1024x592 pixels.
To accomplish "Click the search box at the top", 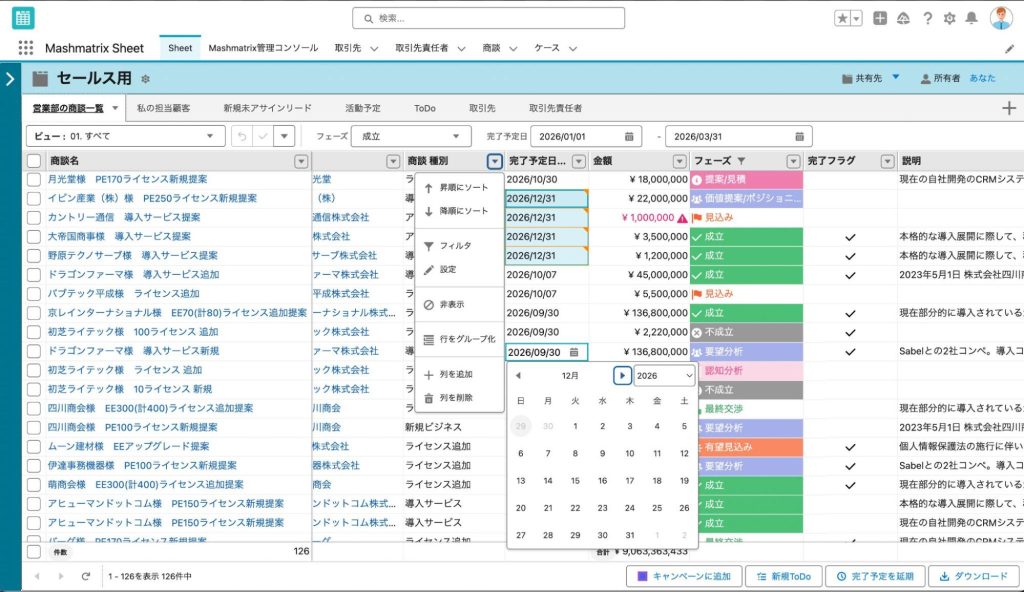I will (488, 18).
